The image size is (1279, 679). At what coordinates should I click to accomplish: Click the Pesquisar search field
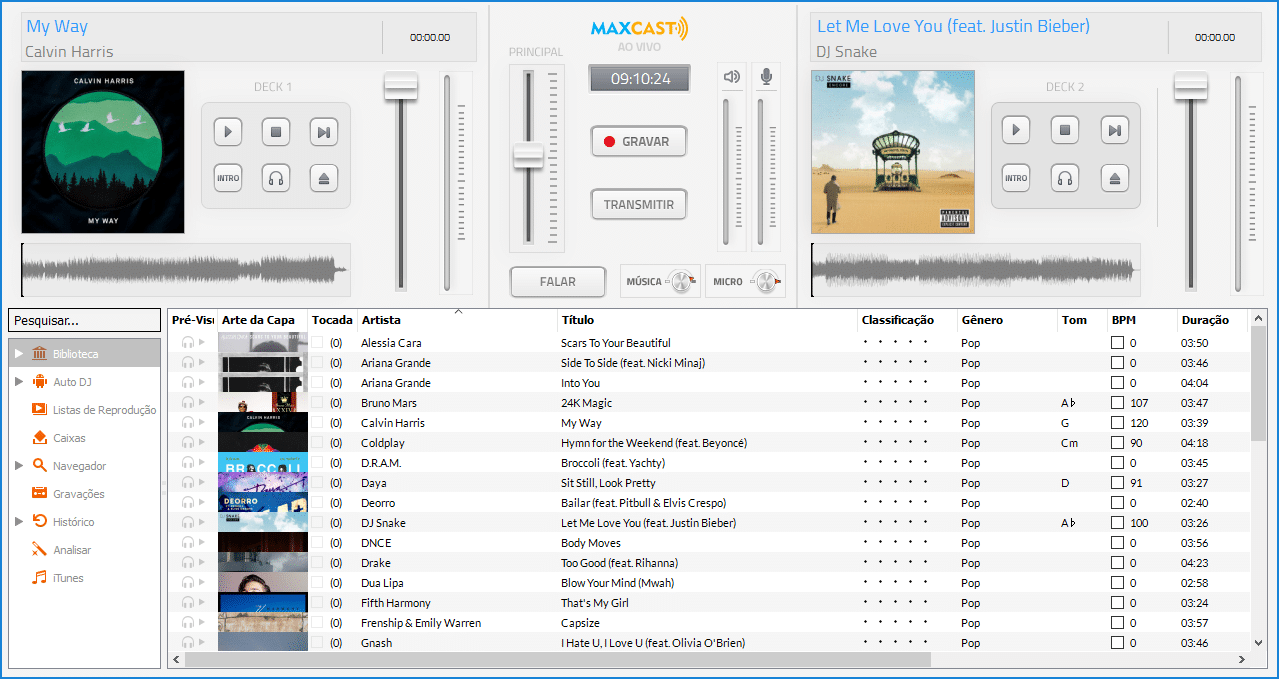pos(84,319)
